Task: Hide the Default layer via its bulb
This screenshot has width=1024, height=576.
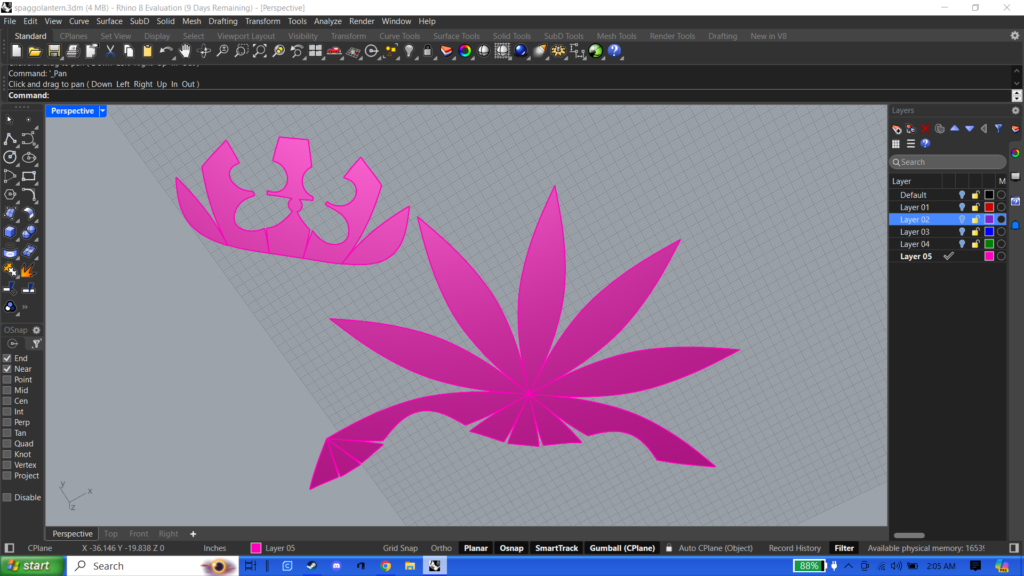Action: (962, 195)
